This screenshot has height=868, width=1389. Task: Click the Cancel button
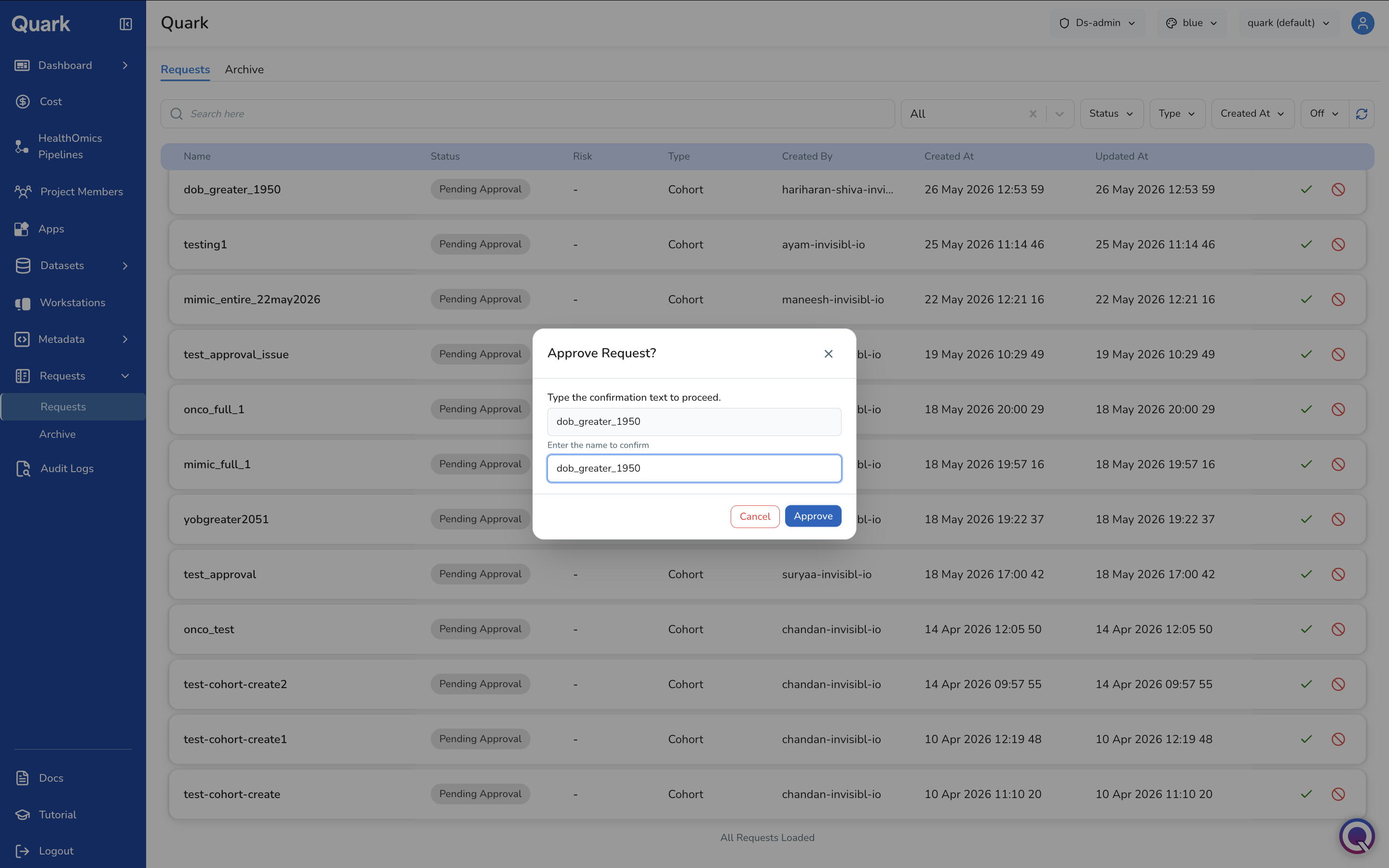tap(755, 516)
